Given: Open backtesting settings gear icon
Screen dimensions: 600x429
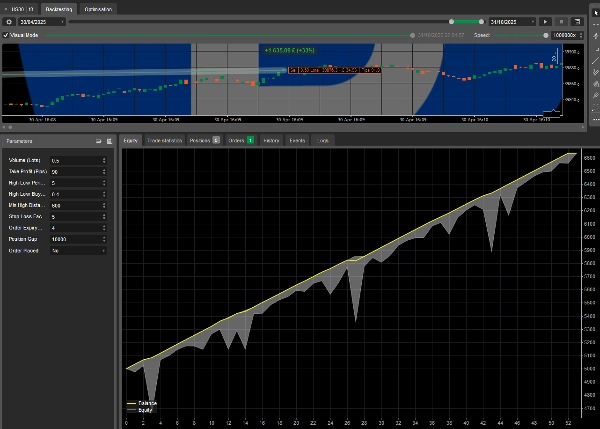Looking at the screenshot, I should (9, 21).
